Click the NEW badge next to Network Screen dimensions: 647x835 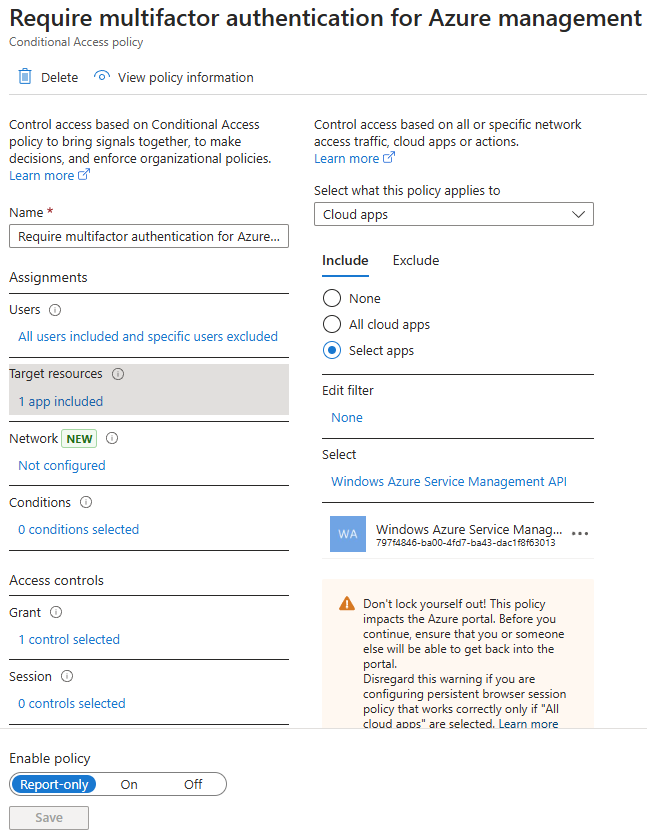tap(79, 439)
